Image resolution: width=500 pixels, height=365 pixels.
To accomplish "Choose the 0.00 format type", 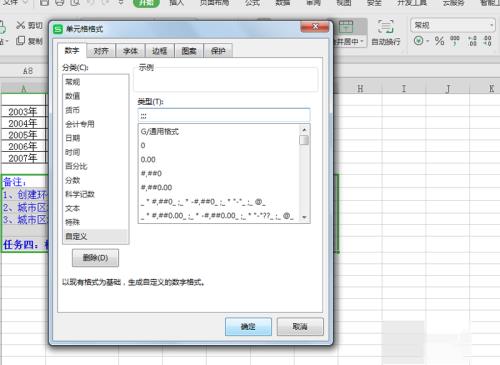I will 219,159.
